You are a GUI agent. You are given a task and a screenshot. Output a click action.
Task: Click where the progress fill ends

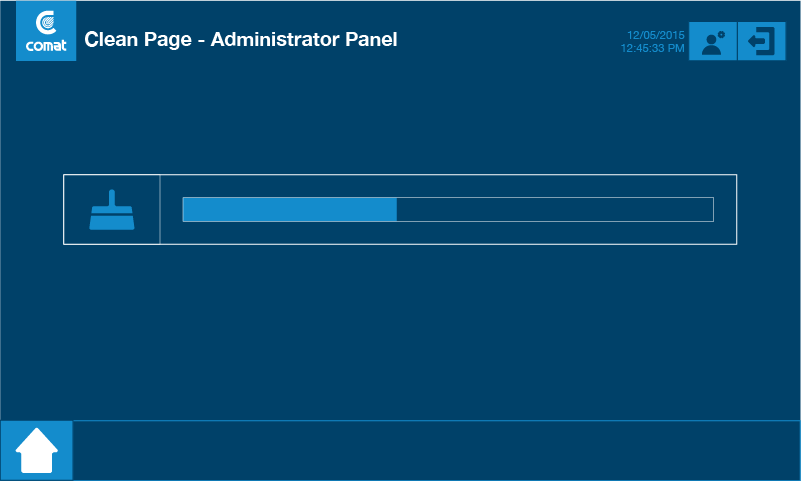pos(397,209)
